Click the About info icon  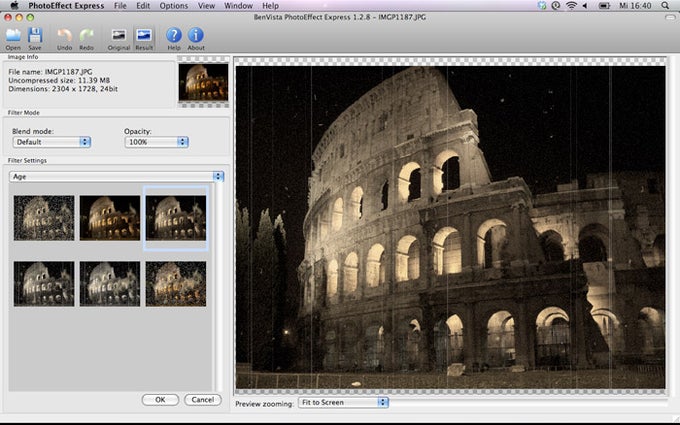196,37
